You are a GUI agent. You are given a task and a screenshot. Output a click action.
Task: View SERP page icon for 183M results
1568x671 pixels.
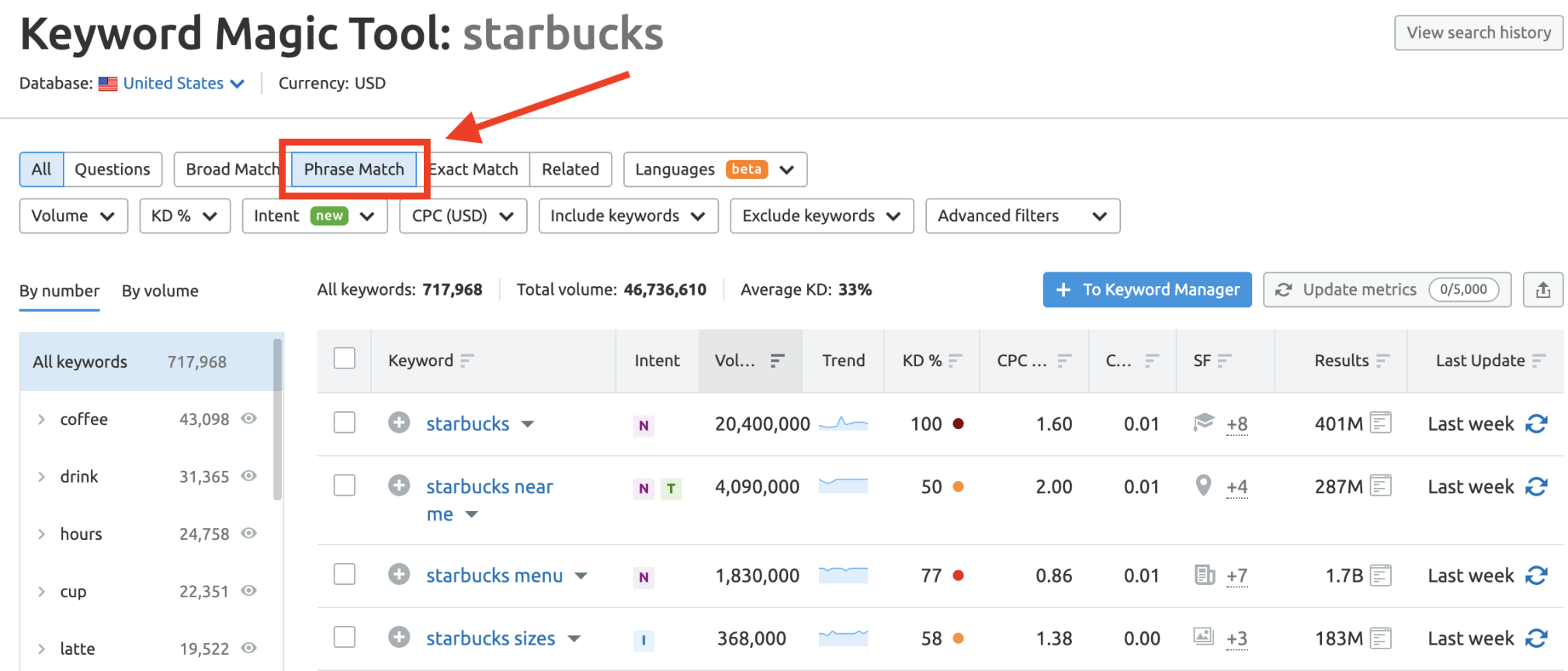(x=1380, y=638)
